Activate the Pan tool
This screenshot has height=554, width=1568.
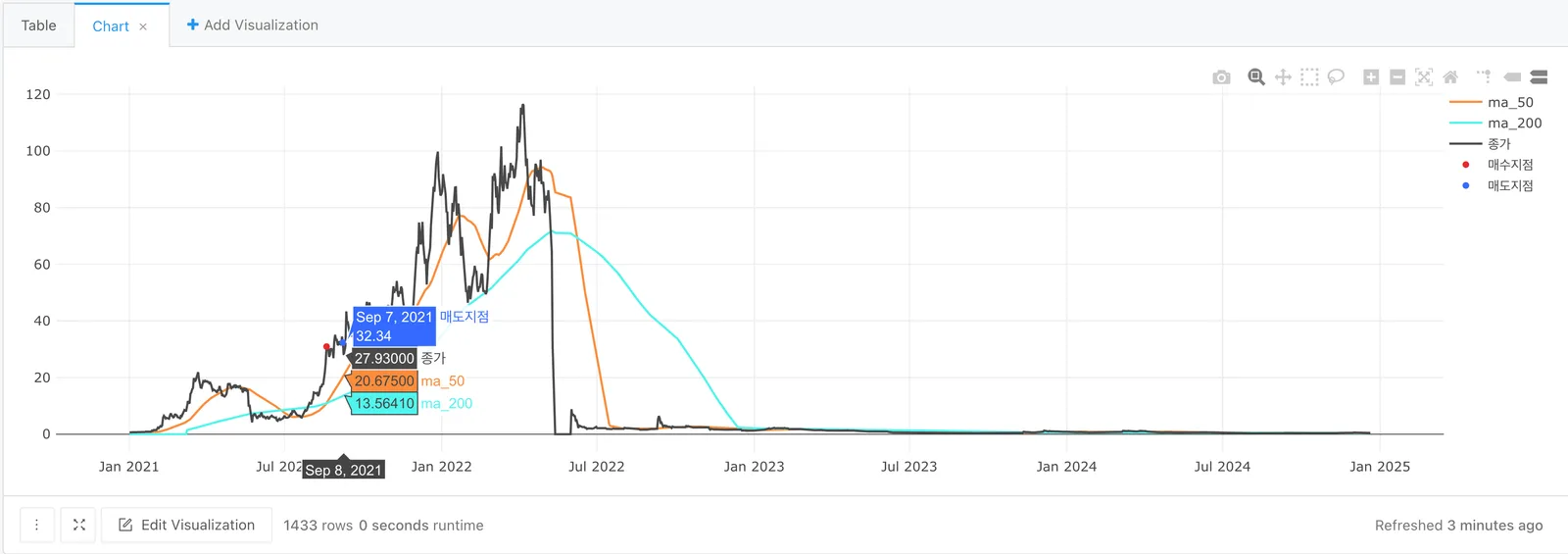click(x=1283, y=77)
